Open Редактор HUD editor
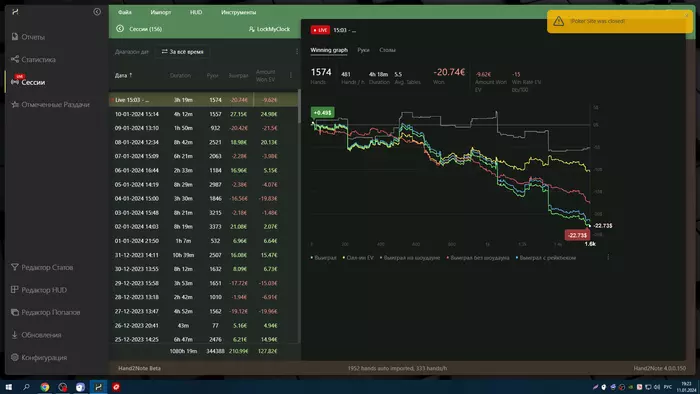Viewport: 700px width, 394px height. (39, 290)
